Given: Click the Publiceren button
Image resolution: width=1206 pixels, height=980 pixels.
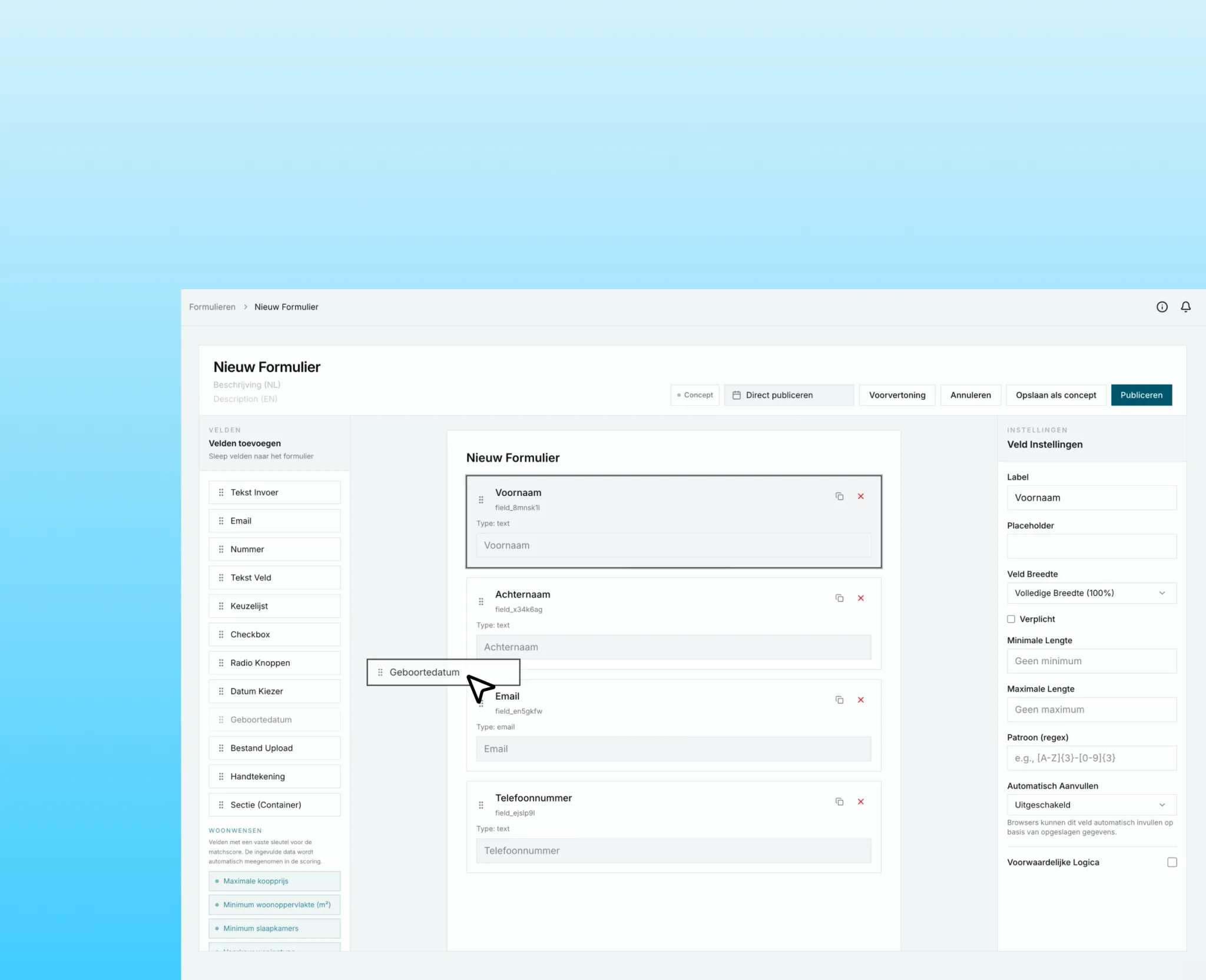Looking at the screenshot, I should pyautogui.click(x=1141, y=395).
